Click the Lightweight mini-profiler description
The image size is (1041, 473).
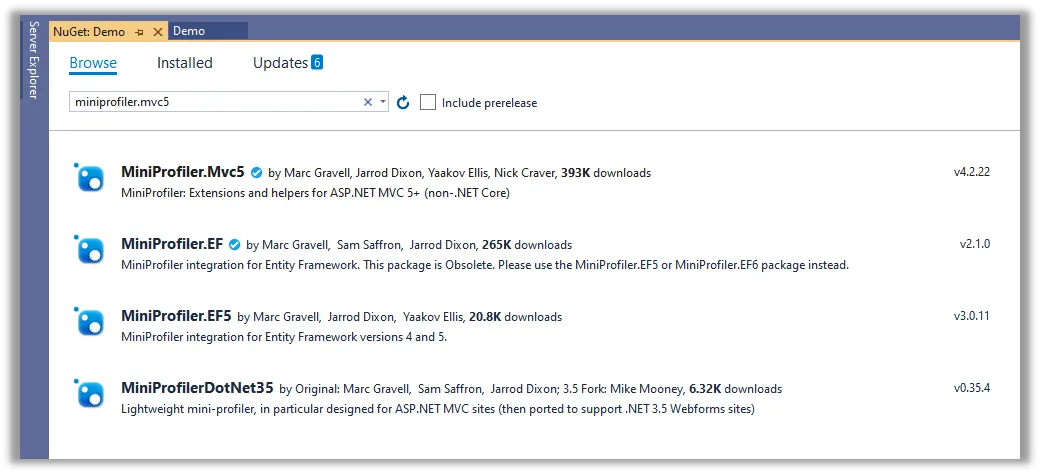[438, 409]
